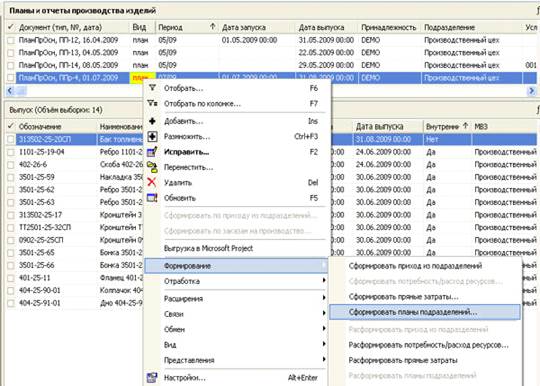This screenshot has width=540, height=386.
Task: Click the edit pencil icon for Исправить
Action: (152, 152)
